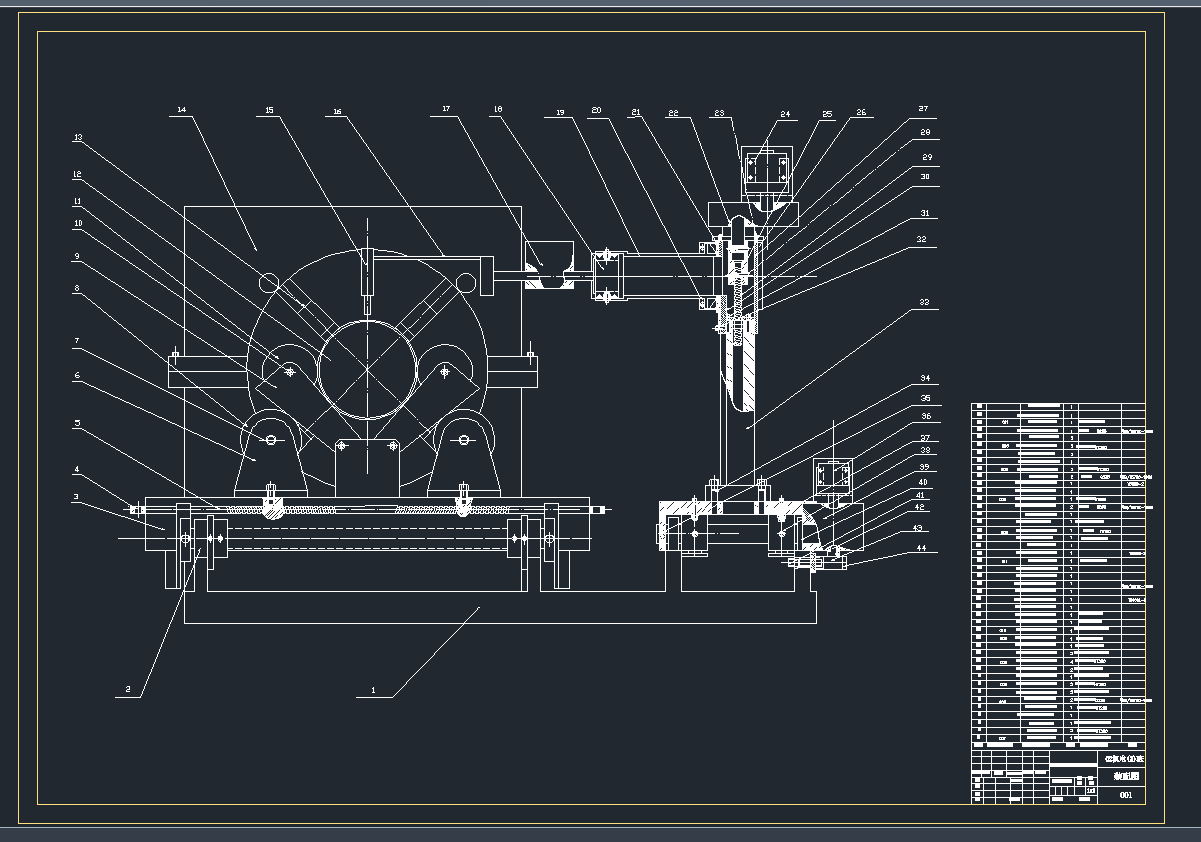The height and width of the screenshot is (842, 1201).
Task: Click part number label 2
Action: (127, 690)
